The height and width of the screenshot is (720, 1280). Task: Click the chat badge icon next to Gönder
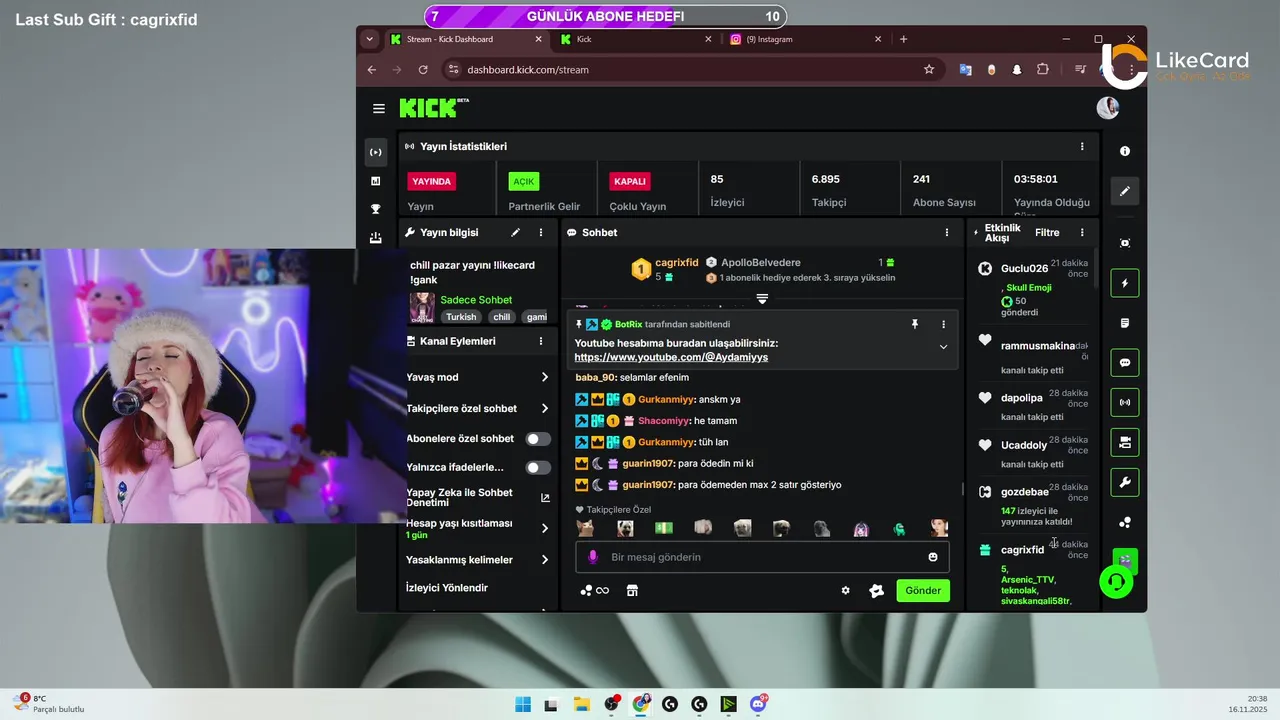point(877,591)
